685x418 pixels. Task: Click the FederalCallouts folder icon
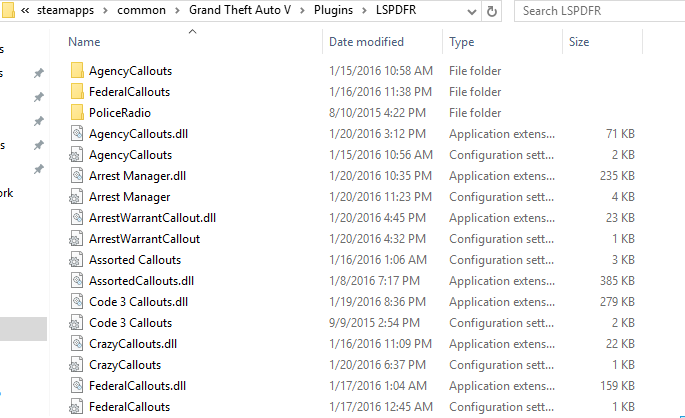coord(77,91)
